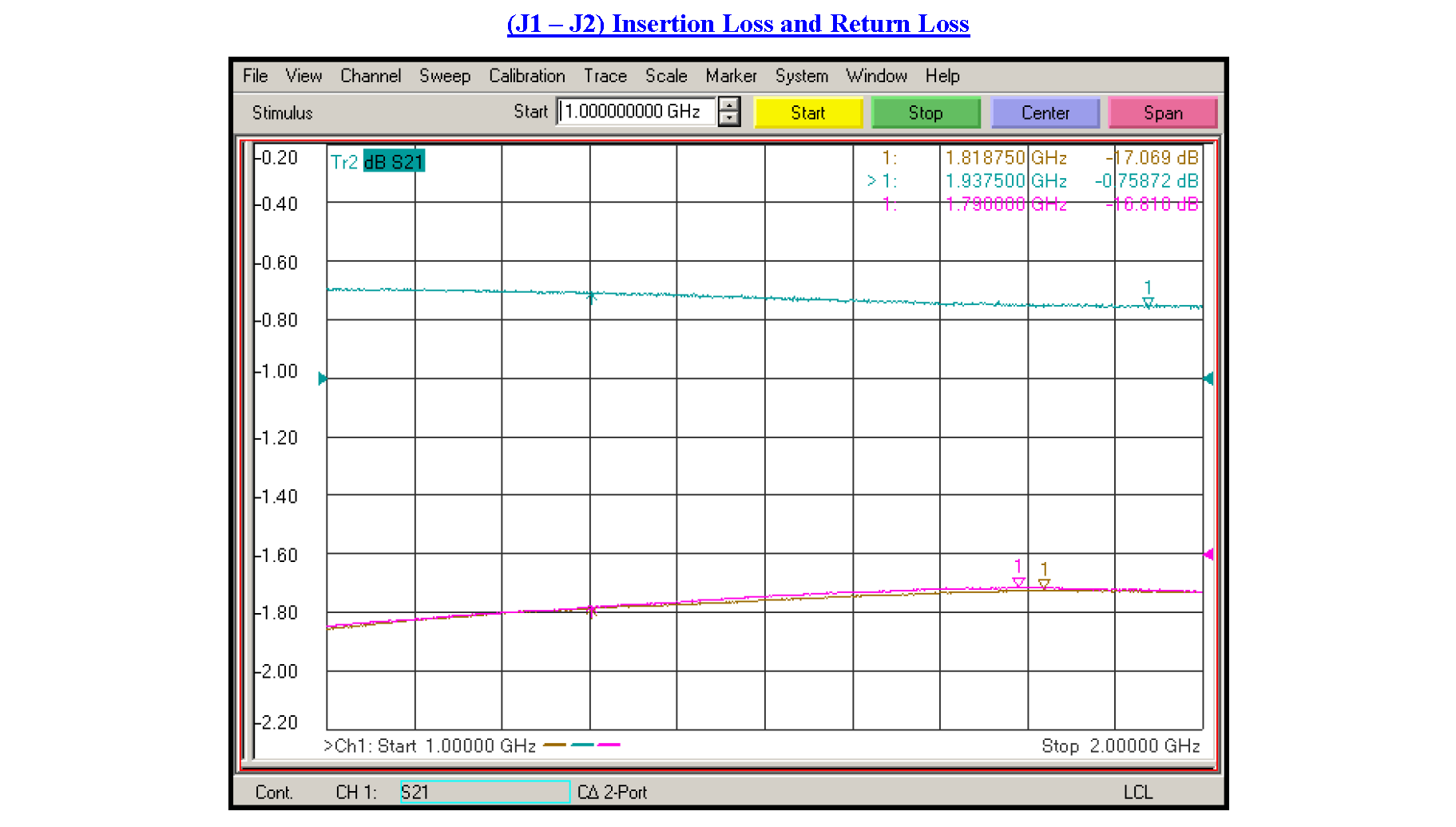Click the teal reference level arrow on left axis
The width and height of the screenshot is (1456, 827).
tap(323, 378)
